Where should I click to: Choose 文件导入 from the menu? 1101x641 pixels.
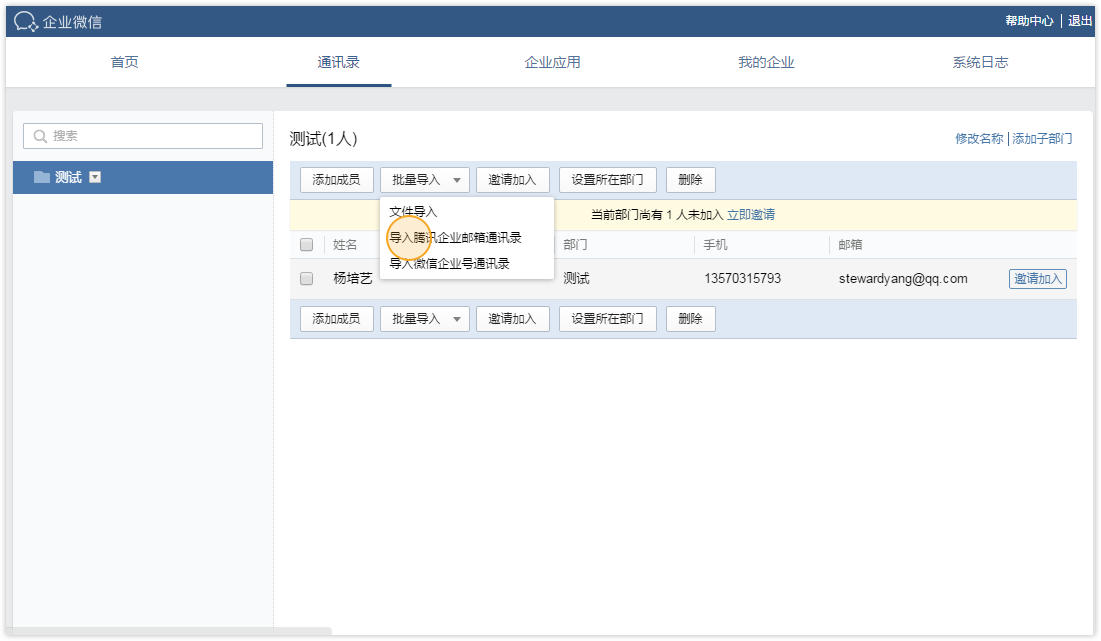coord(413,212)
